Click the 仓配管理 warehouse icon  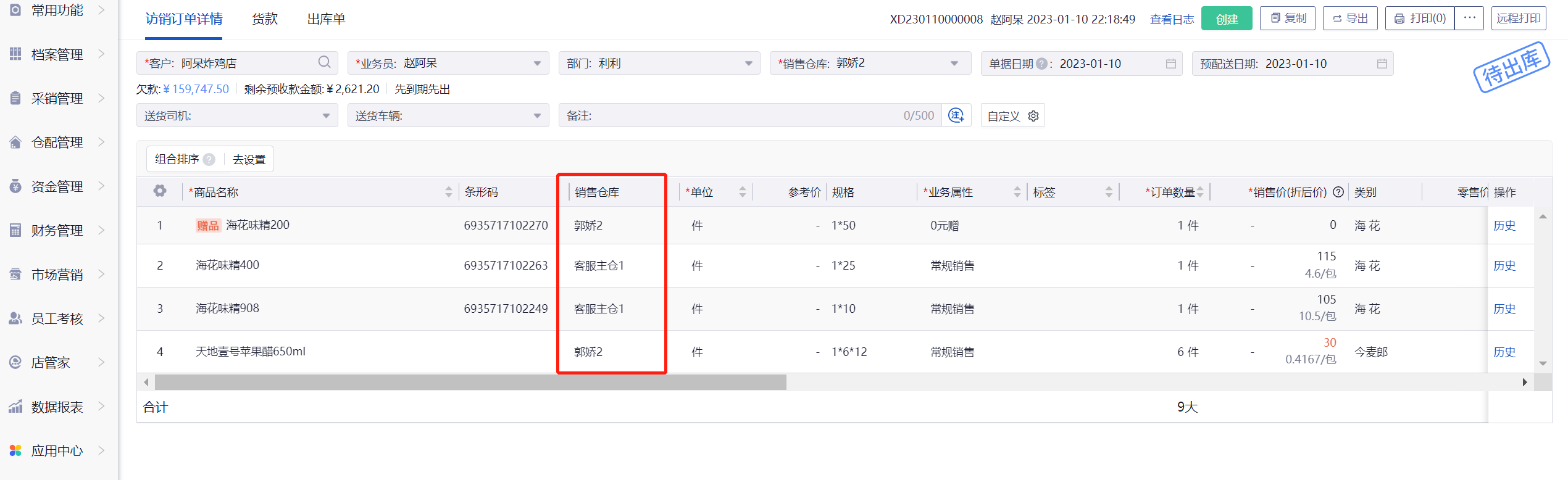coord(15,142)
